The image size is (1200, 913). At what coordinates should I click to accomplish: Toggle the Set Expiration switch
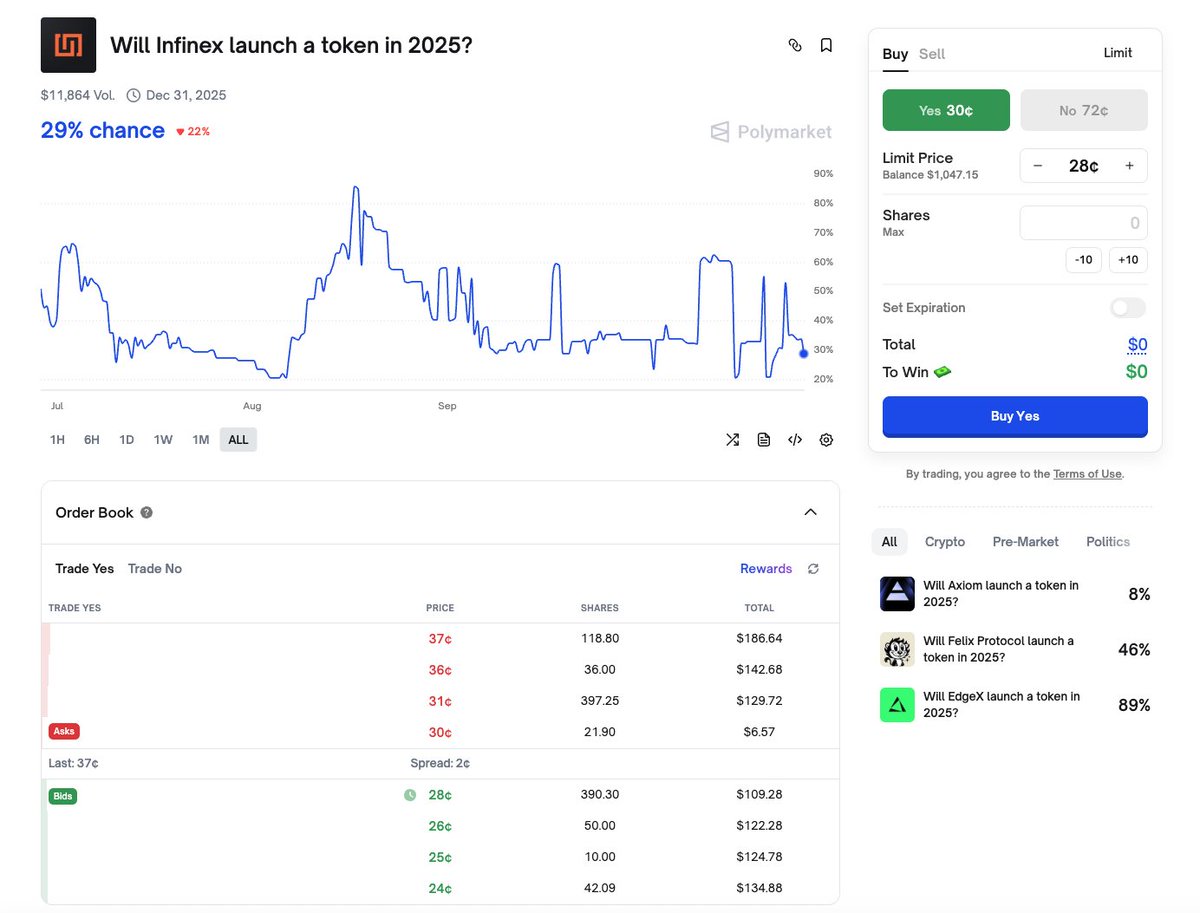(1128, 308)
